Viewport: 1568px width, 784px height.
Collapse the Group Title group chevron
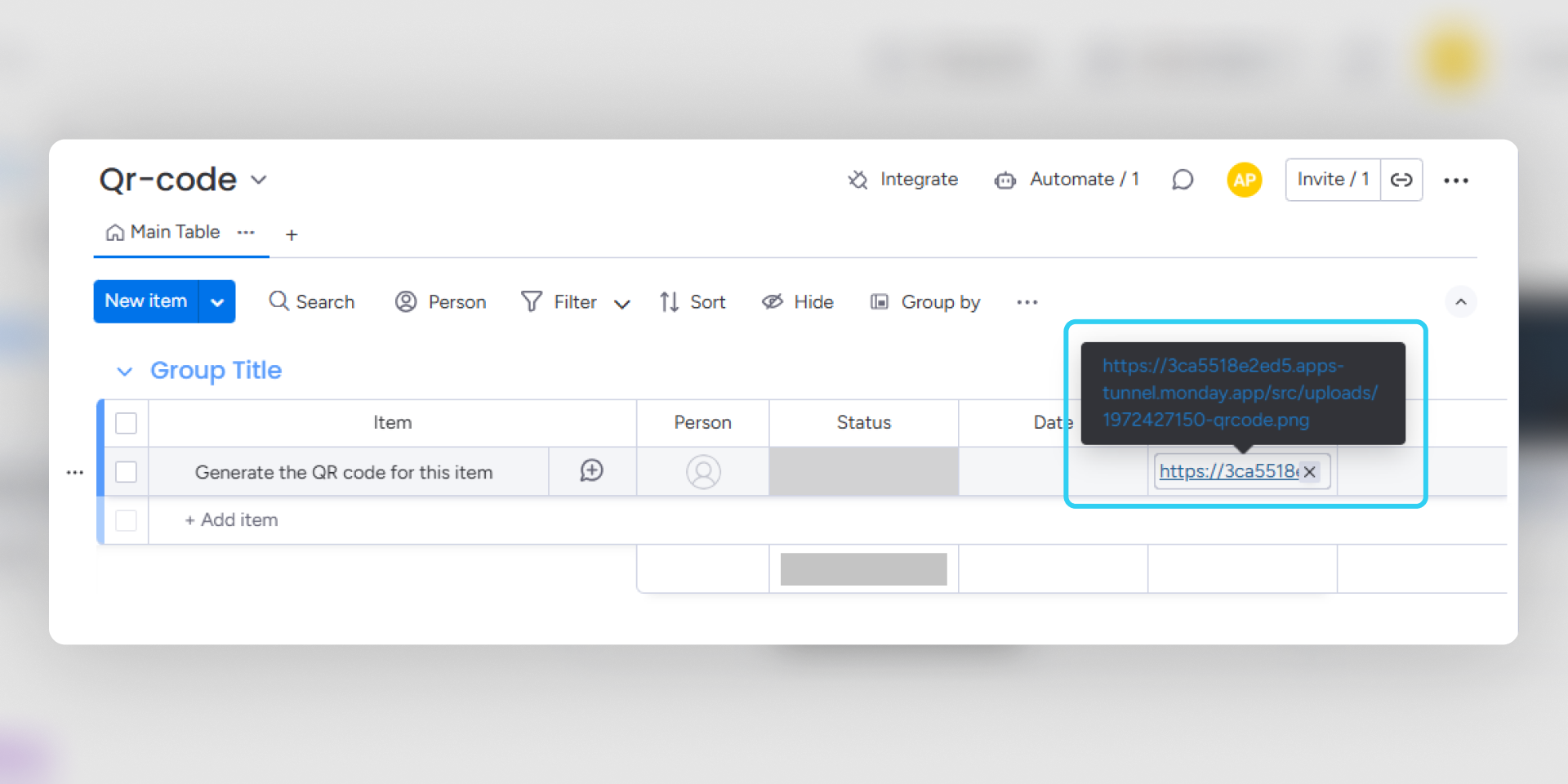125,372
